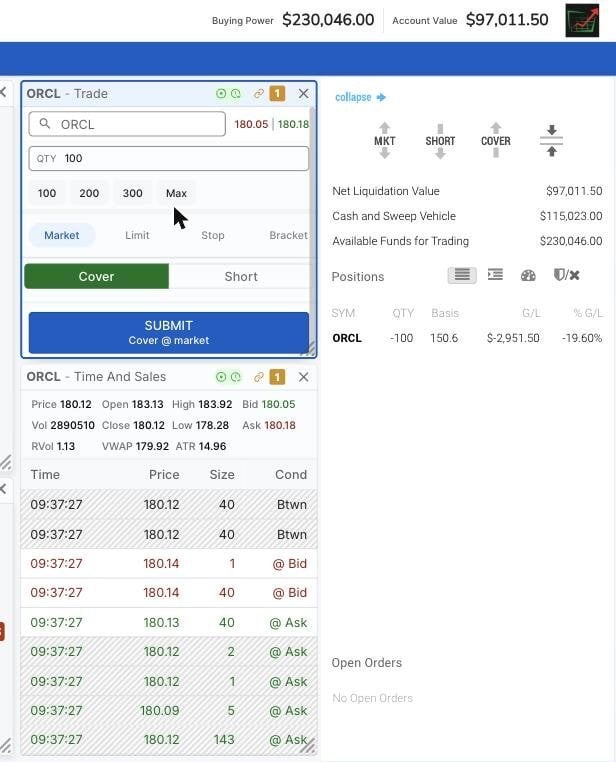Click the flatten position arrows icon

(551, 140)
